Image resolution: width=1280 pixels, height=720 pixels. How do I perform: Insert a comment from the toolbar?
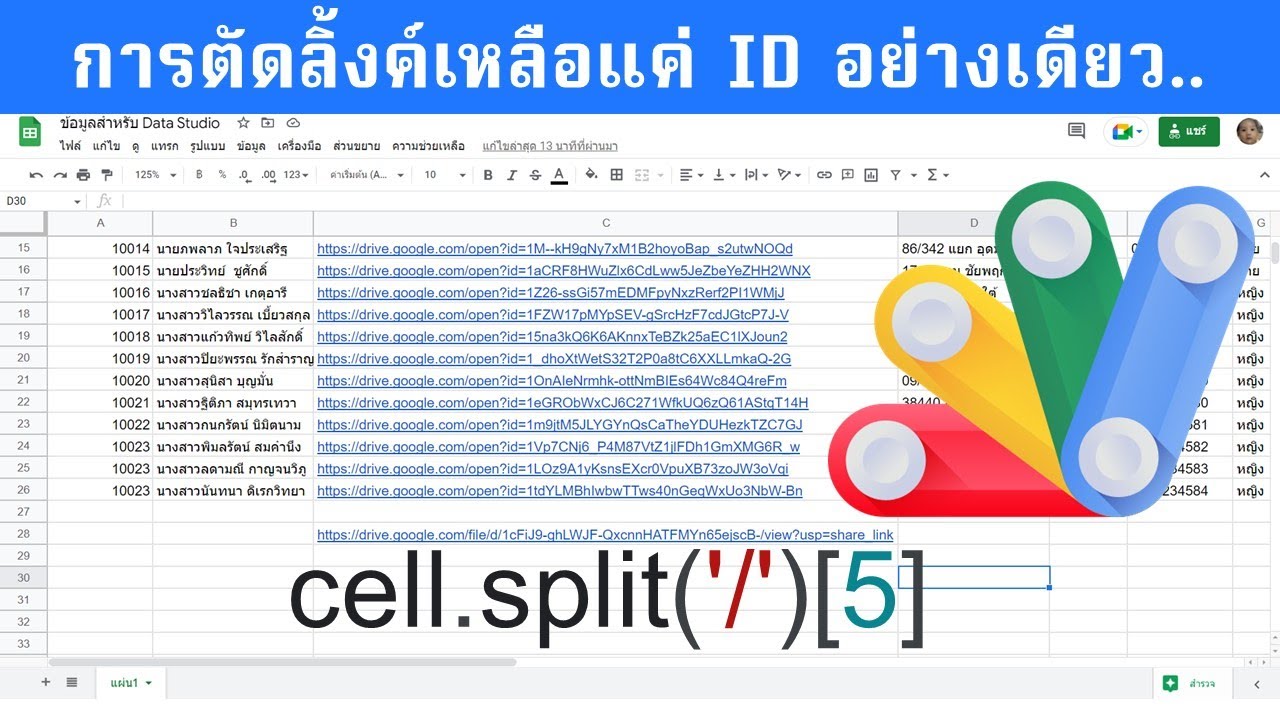(848, 175)
